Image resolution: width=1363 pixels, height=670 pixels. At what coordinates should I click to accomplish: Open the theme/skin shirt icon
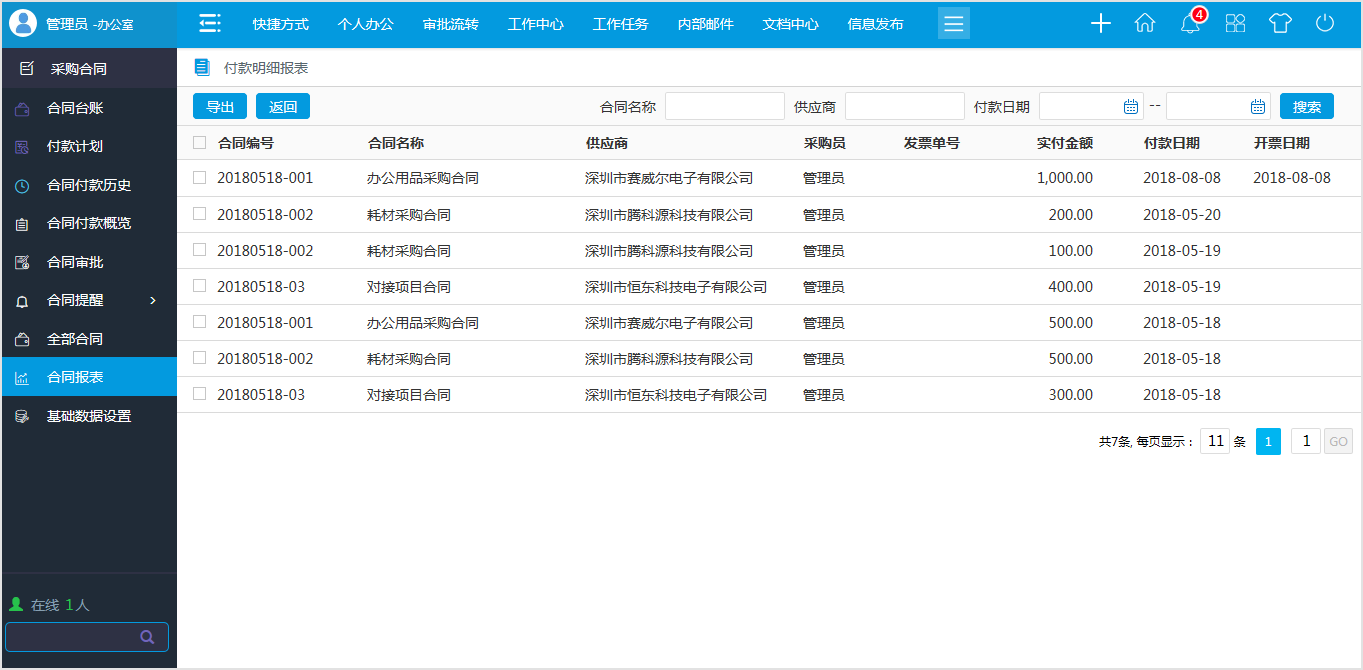point(1280,23)
